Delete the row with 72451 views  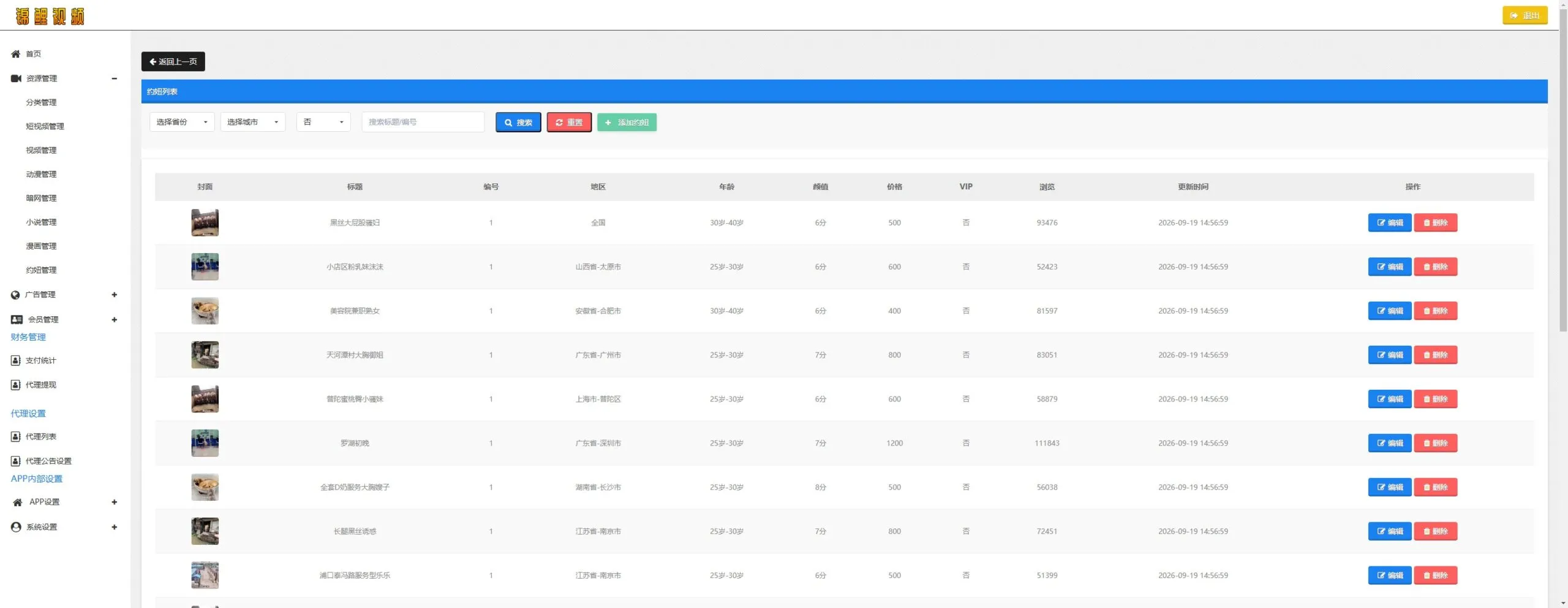(1436, 531)
